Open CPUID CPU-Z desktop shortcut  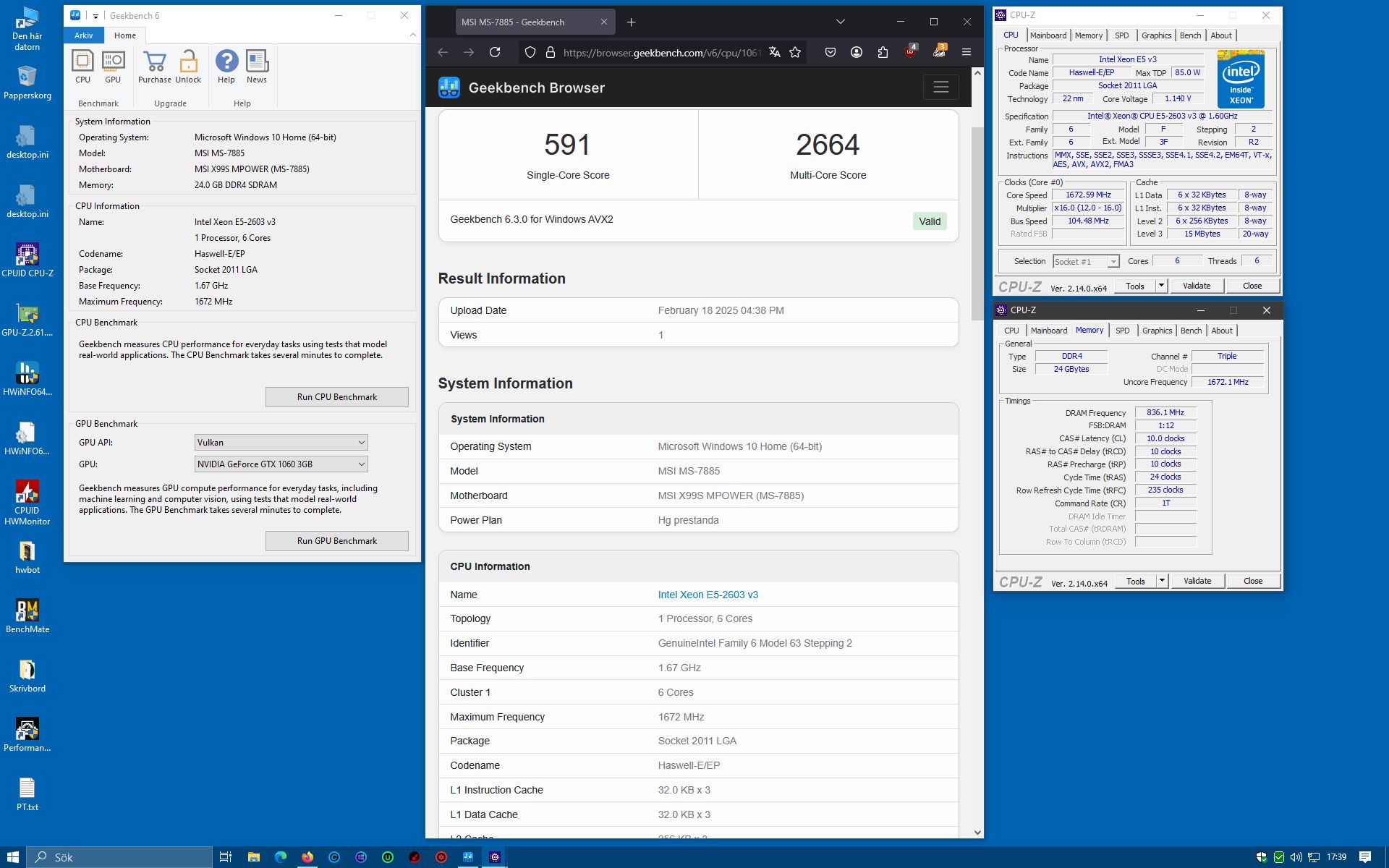tap(27, 260)
